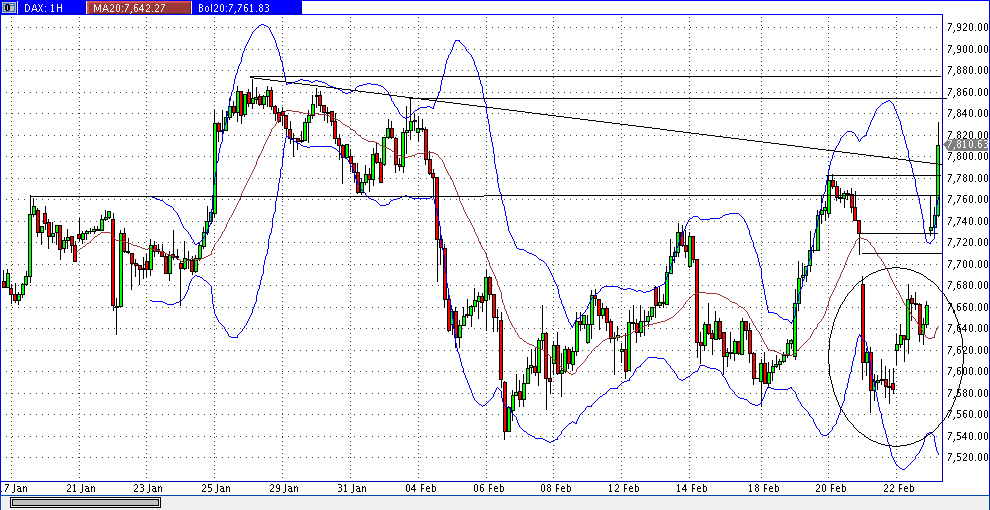The height and width of the screenshot is (510, 990).
Task: Click the 7,880.00 price axis label
Action: 966,70
